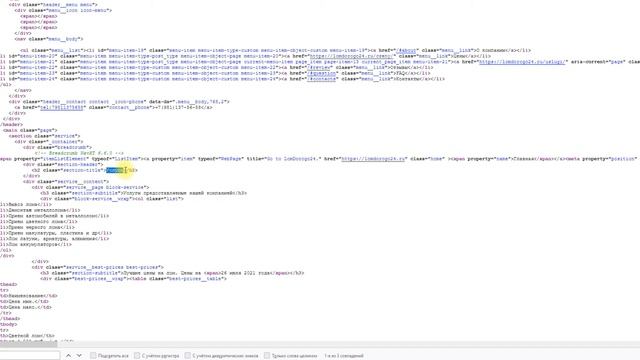640x360 pixels.
Task: Click the 'Лом латуни, арматуры, алюминия' line
Action: (x=55, y=238)
